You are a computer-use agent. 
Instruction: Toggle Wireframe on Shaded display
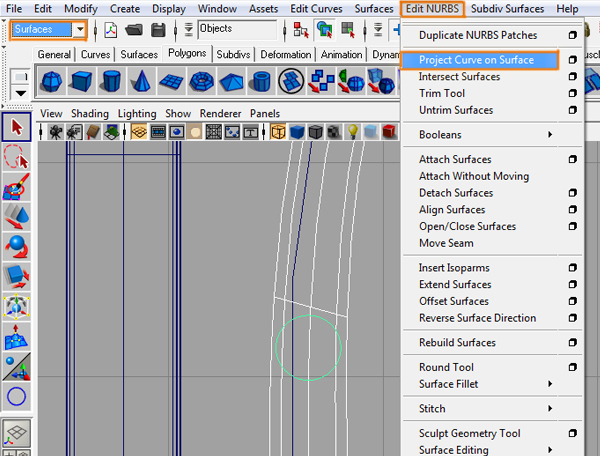pyautogui.click(x=315, y=132)
